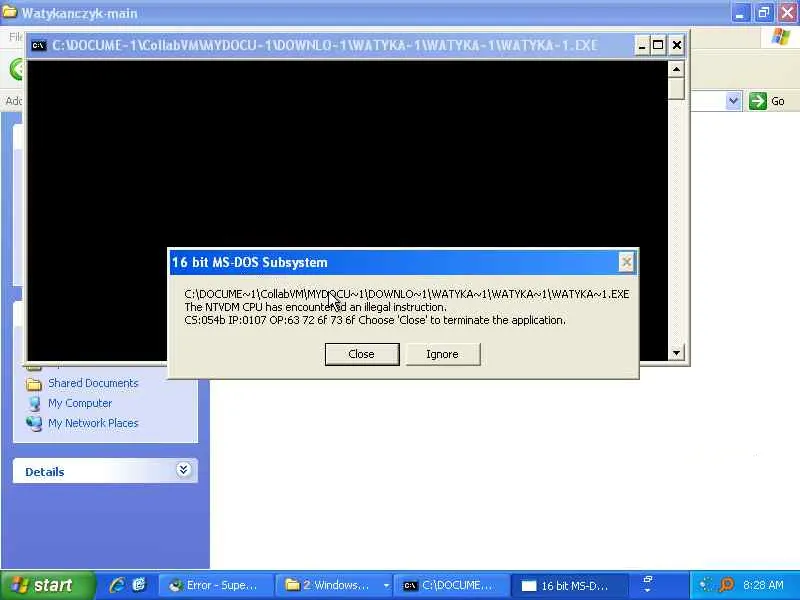Open My Computer from Other Places
Screen dimensions: 800x600
(x=80, y=403)
